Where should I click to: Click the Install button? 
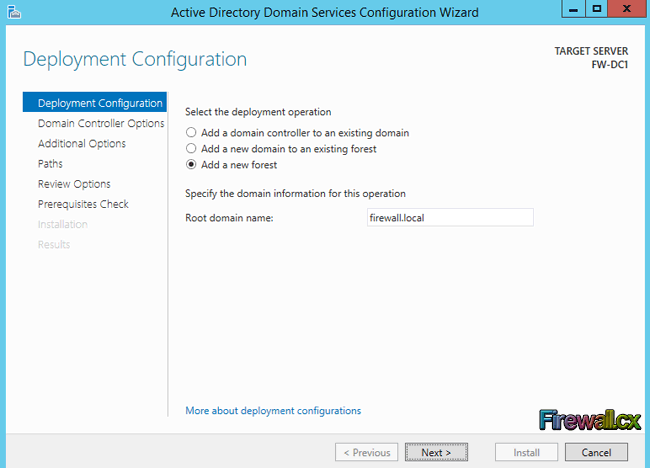(526, 452)
